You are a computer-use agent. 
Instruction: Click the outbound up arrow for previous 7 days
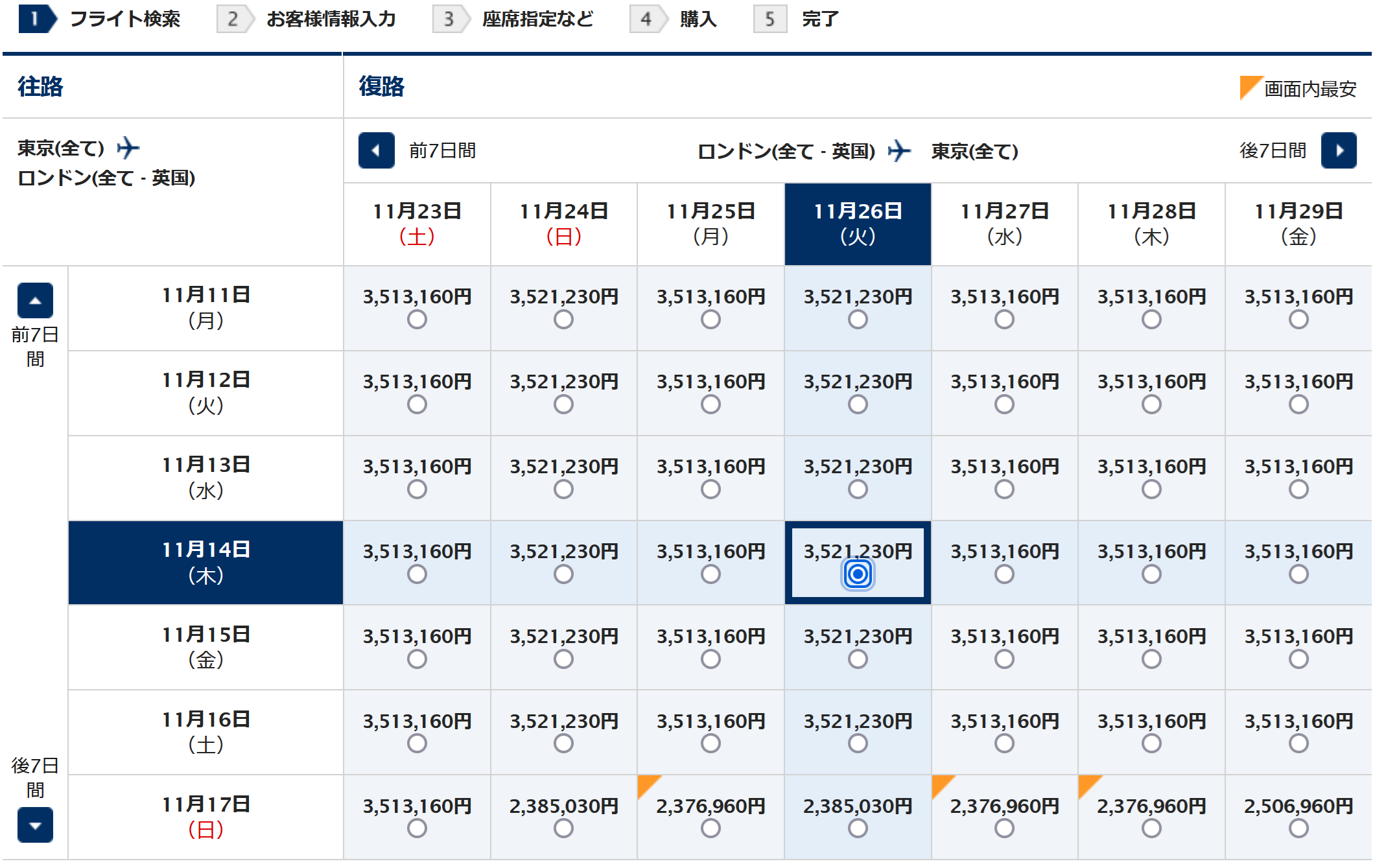click(x=35, y=300)
